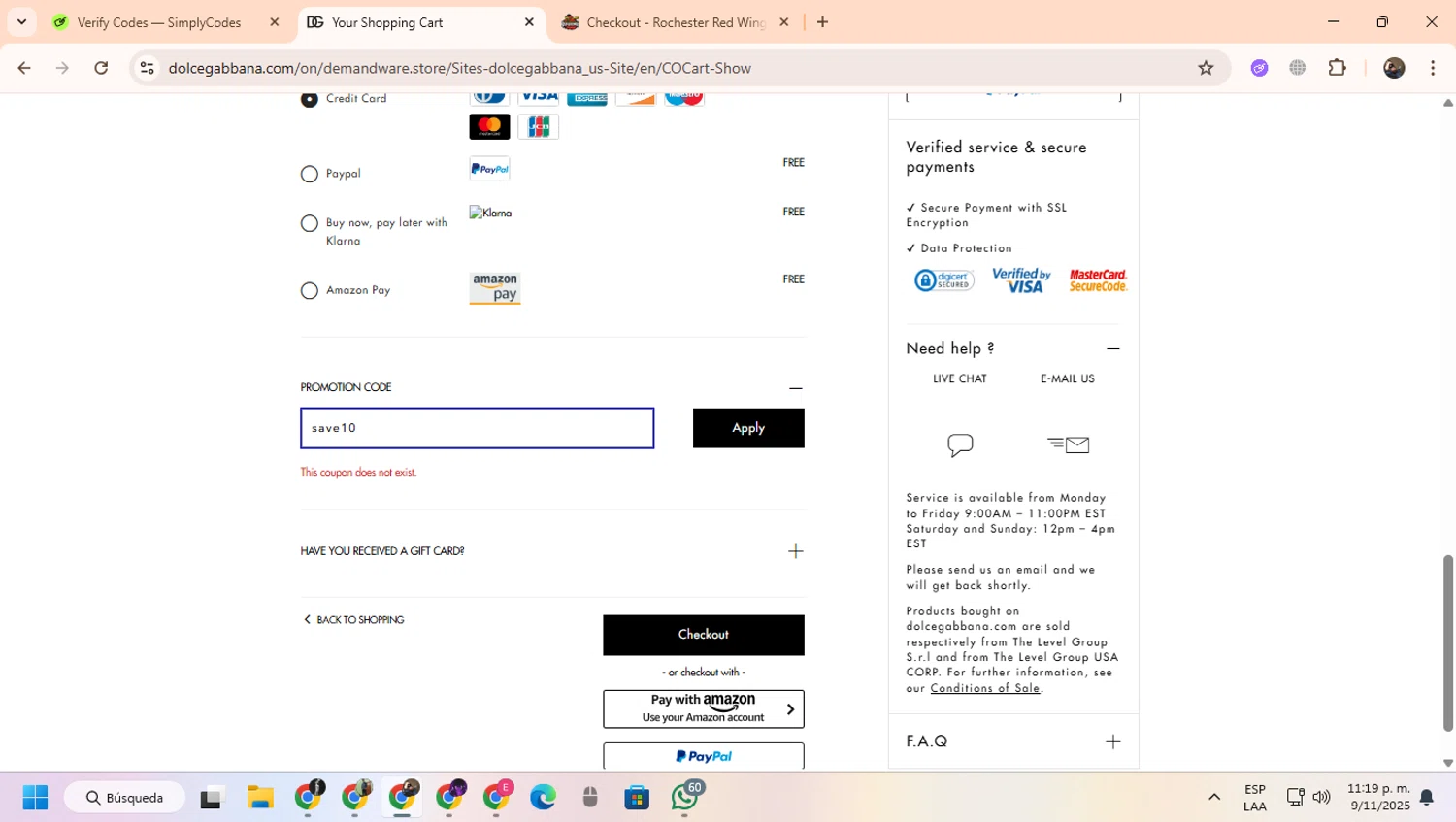This screenshot has width=1456, height=822.
Task: Click the Klarna logo image
Action: (491, 213)
